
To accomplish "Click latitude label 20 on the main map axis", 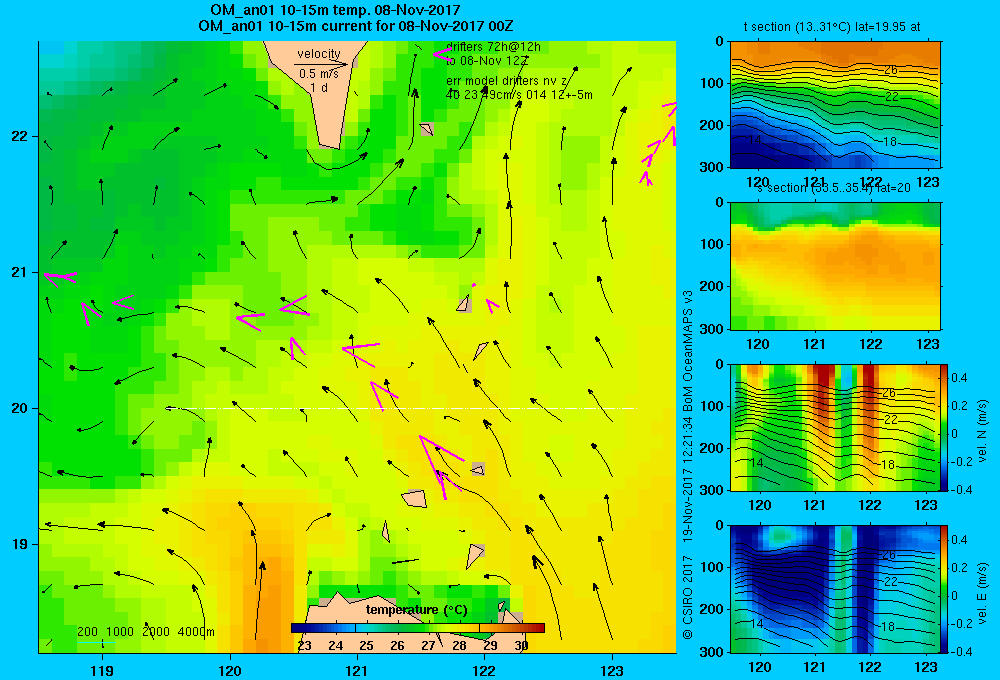I will click(20, 408).
